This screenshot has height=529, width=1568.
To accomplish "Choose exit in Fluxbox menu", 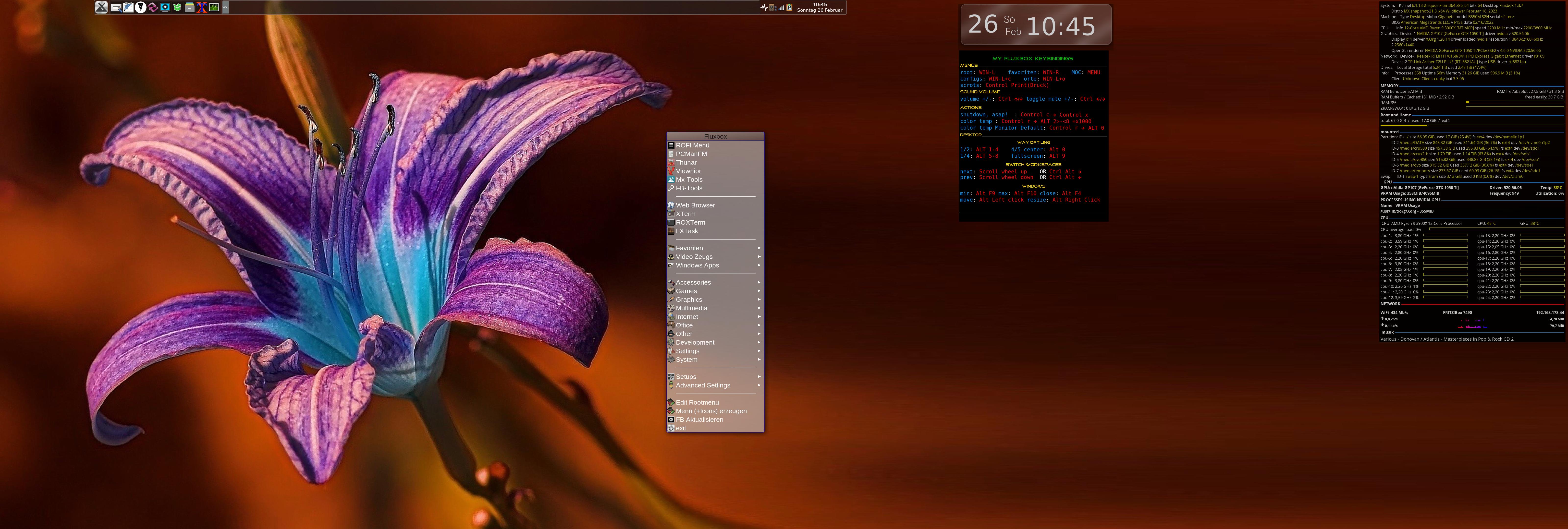I will [x=715, y=428].
